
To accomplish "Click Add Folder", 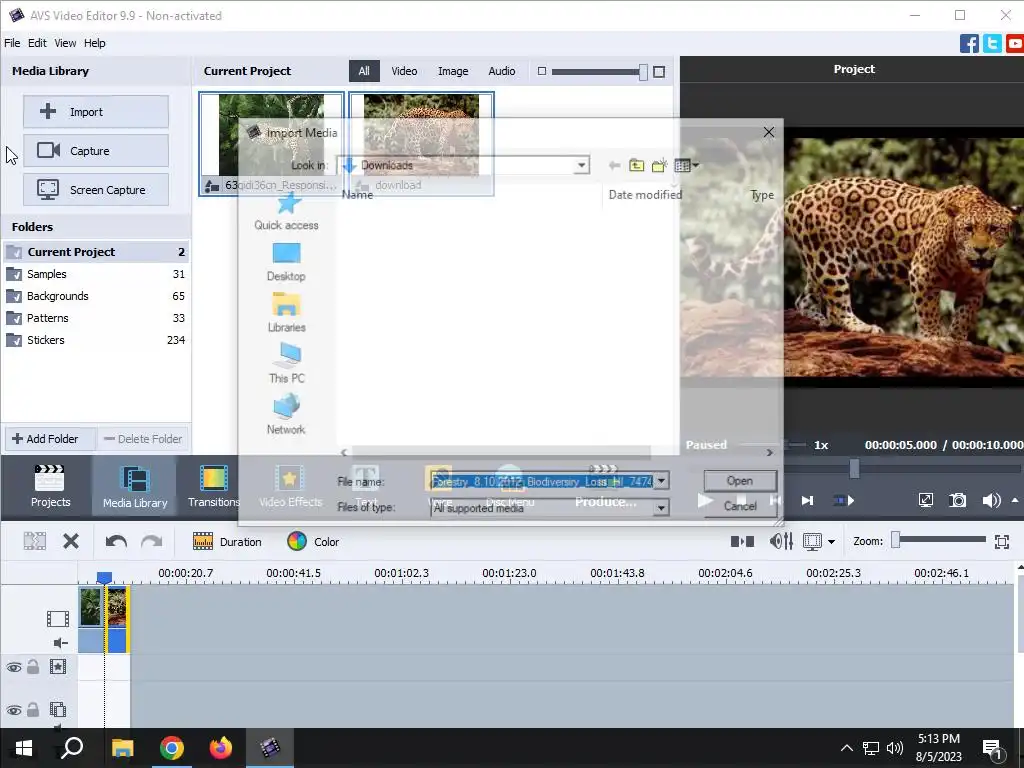I will 50,439.
